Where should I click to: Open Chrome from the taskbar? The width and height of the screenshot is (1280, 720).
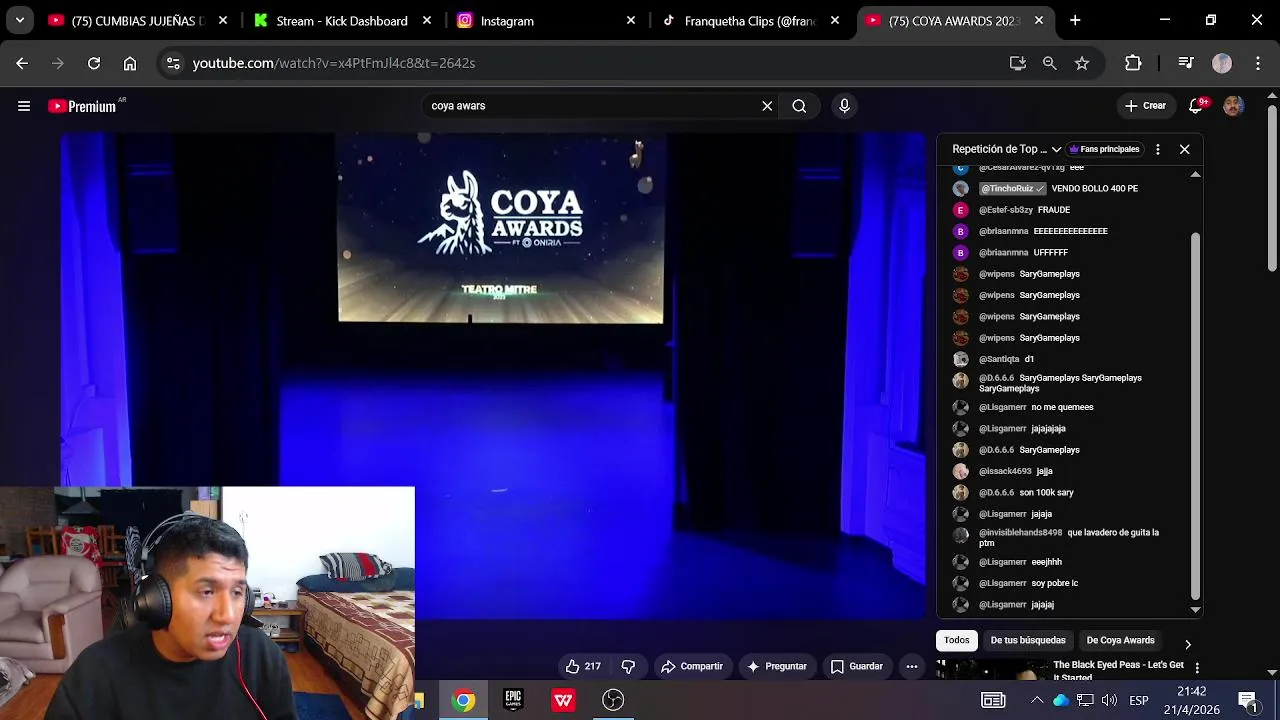coord(463,700)
